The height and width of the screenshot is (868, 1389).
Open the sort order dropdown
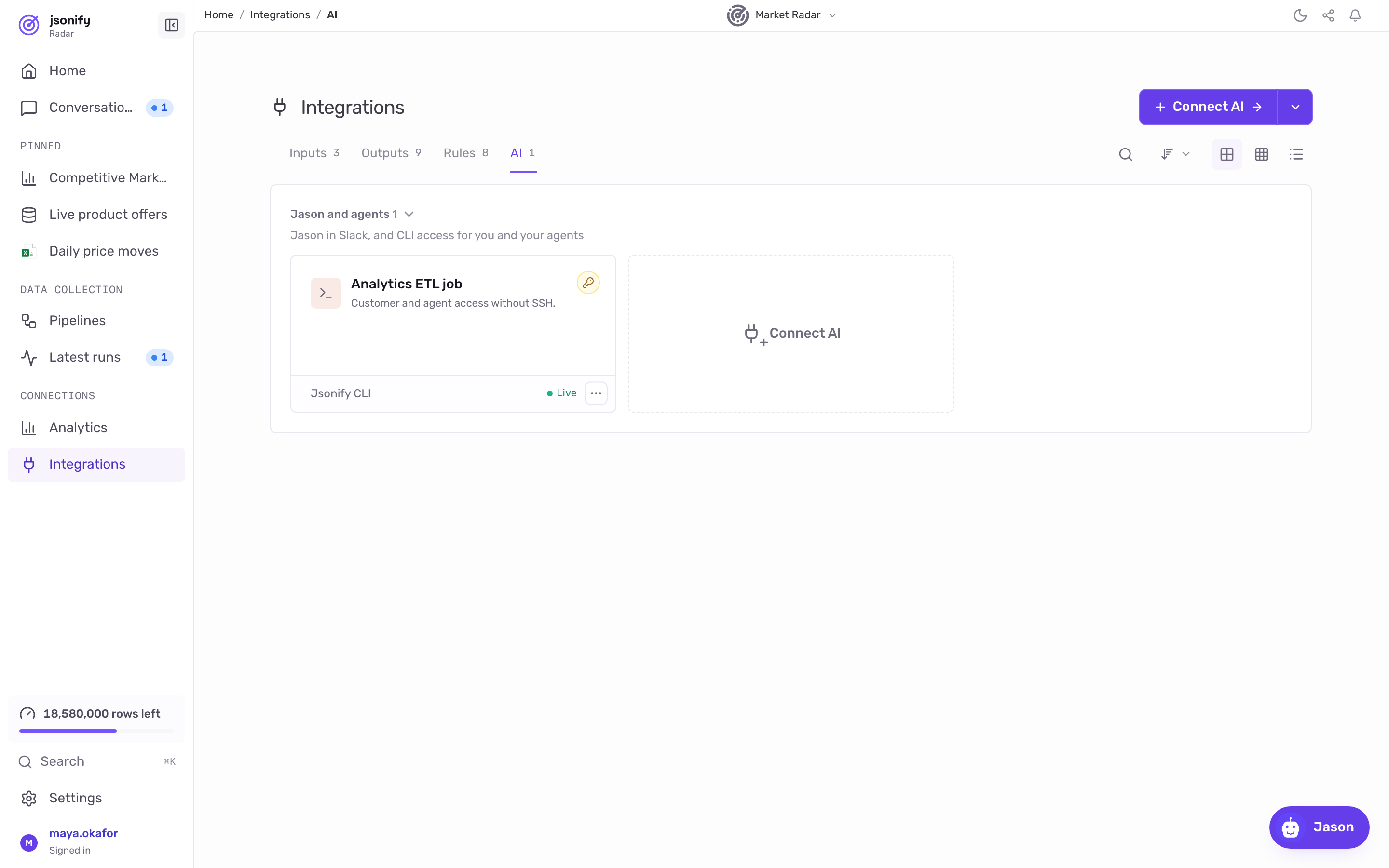(x=1175, y=154)
